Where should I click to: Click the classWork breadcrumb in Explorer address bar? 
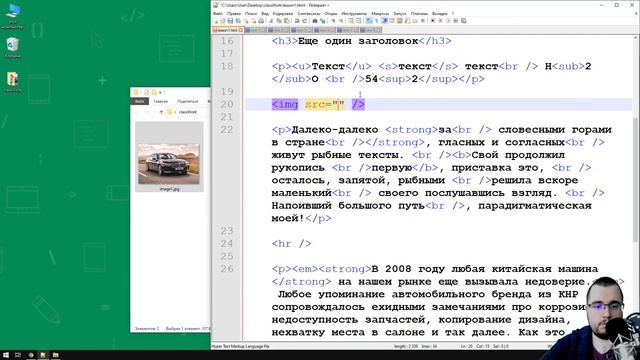(x=188, y=112)
